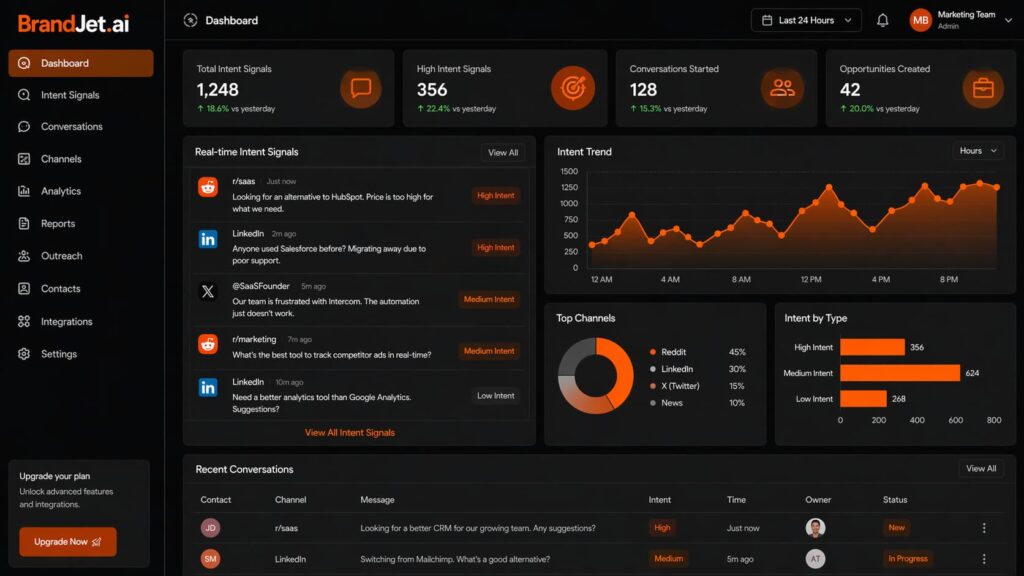The width and height of the screenshot is (1024, 576).
Task: Click the AT owner avatar
Action: [x=815, y=559]
